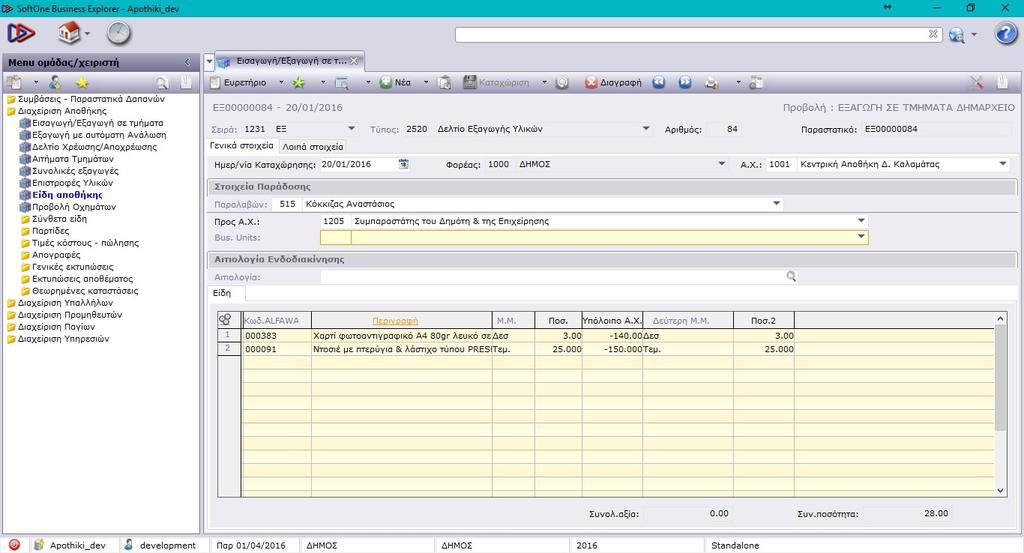Image resolution: width=1024 pixels, height=553 pixels.
Task: Click the round cancel icon after Καταχώριση
Action: (562, 83)
